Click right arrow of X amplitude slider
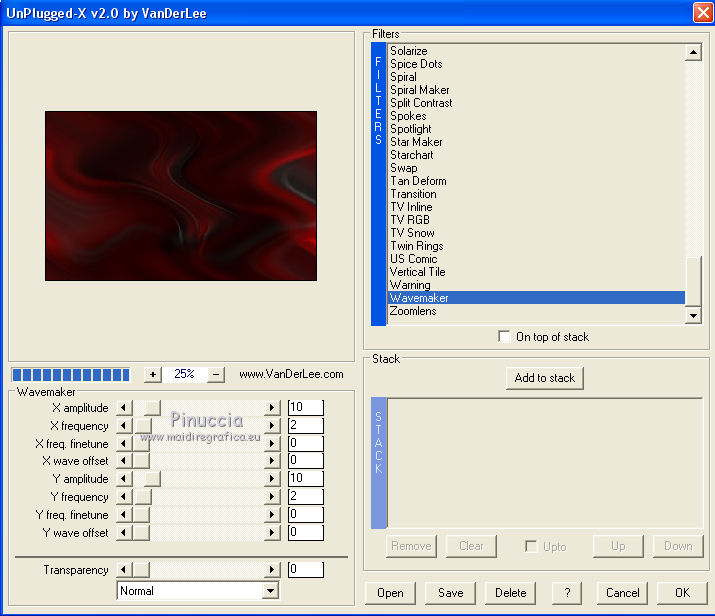This screenshot has width=715, height=616. pos(272,408)
